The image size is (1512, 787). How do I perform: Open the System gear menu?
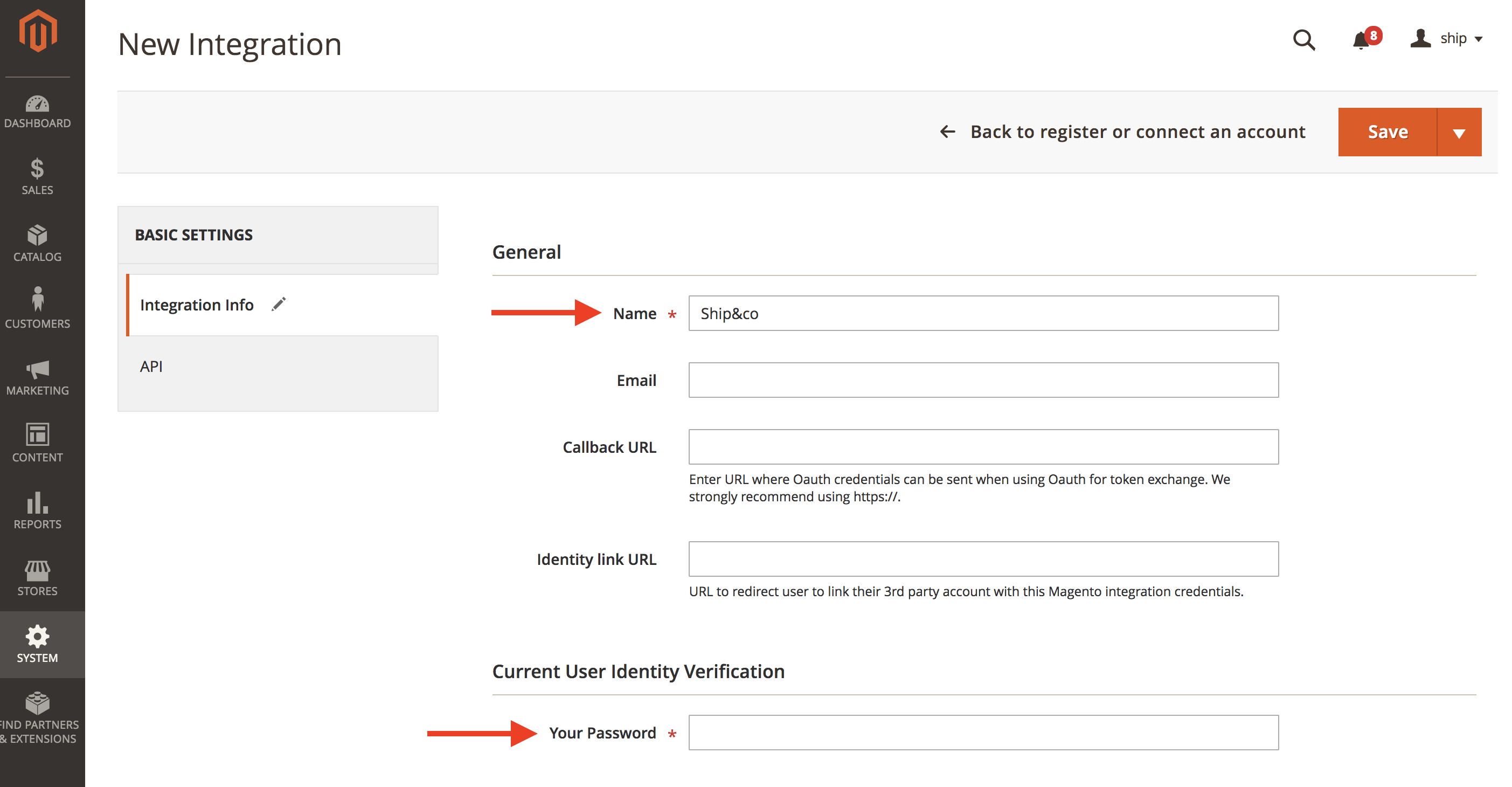(38, 644)
